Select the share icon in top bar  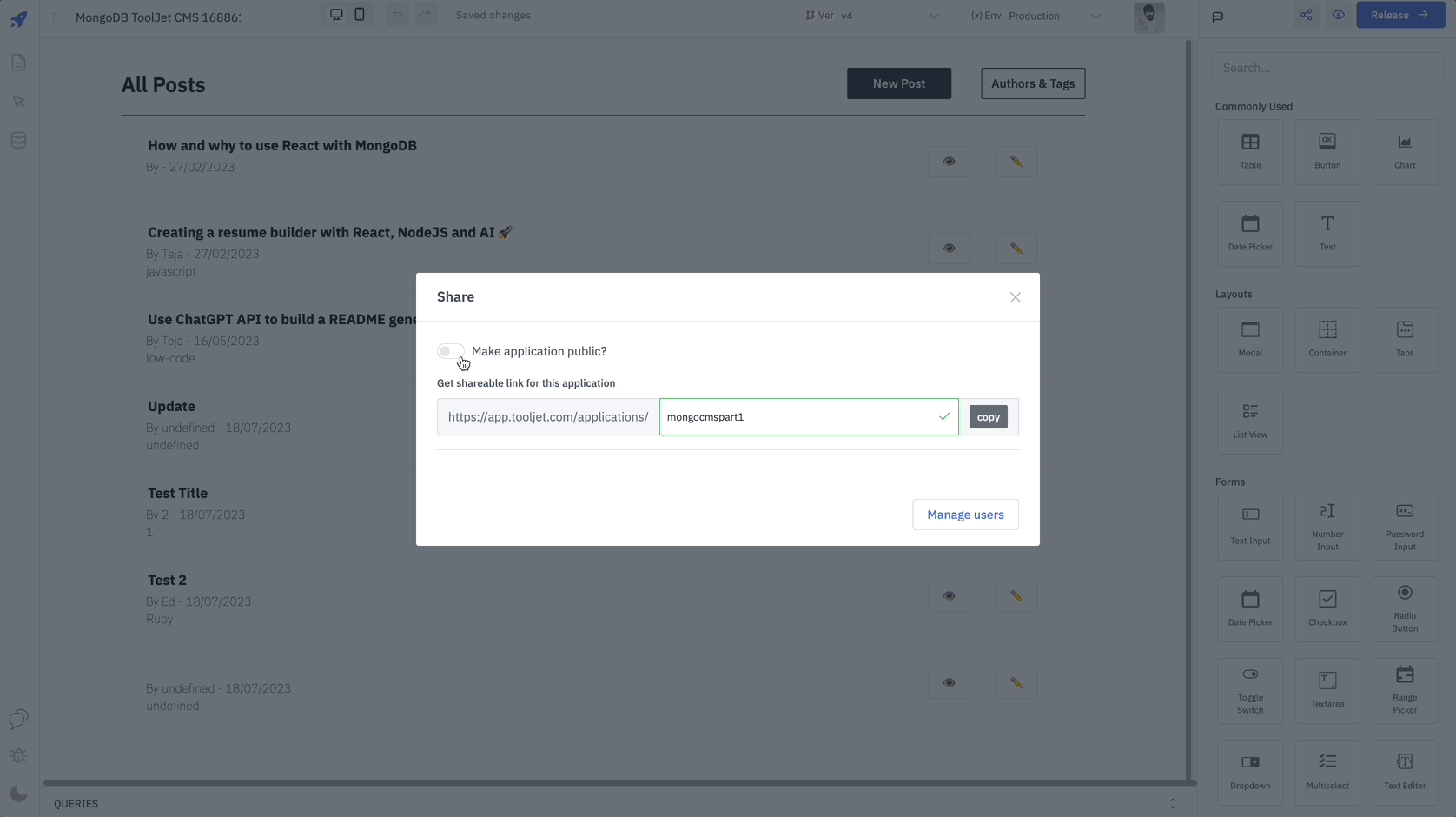click(1306, 15)
